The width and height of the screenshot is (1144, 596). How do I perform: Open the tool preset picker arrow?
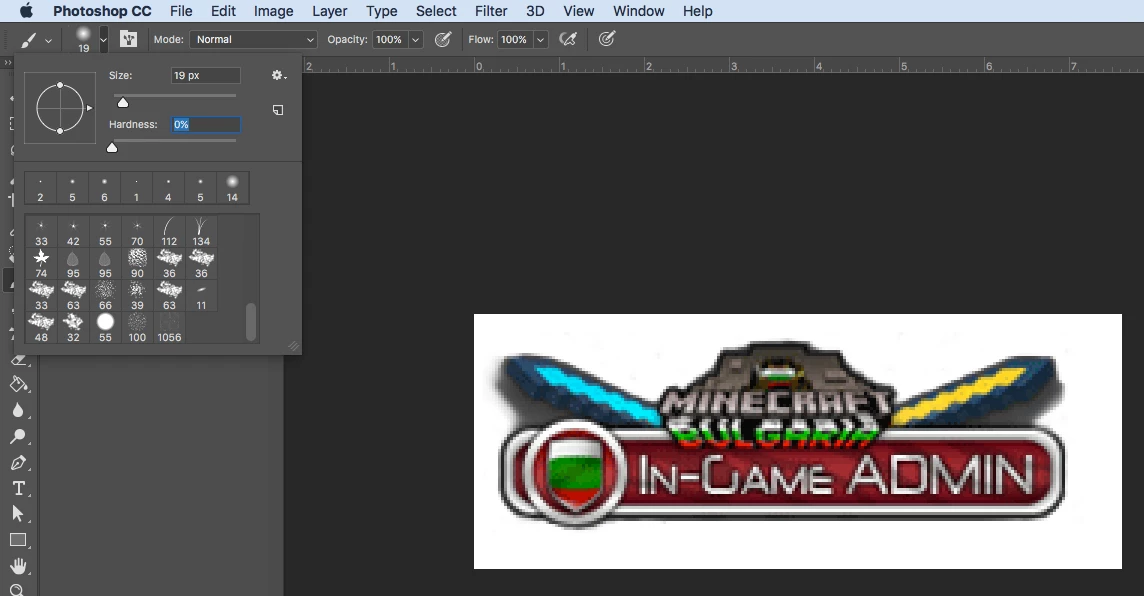[48, 41]
